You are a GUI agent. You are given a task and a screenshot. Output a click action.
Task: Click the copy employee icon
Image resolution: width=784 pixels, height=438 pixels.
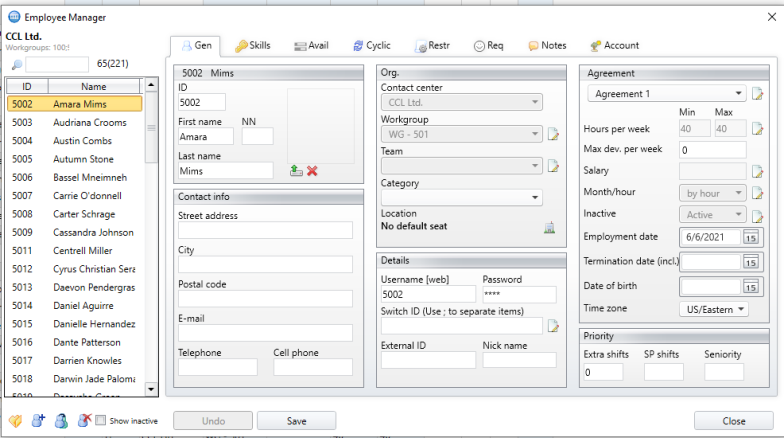pos(61,421)
